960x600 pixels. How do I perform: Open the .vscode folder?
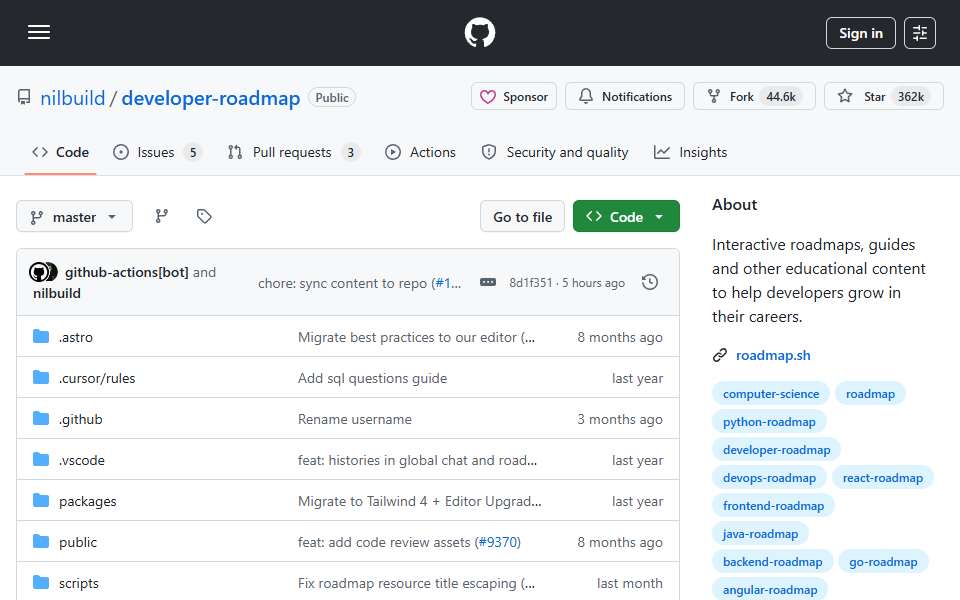(82, 460)
